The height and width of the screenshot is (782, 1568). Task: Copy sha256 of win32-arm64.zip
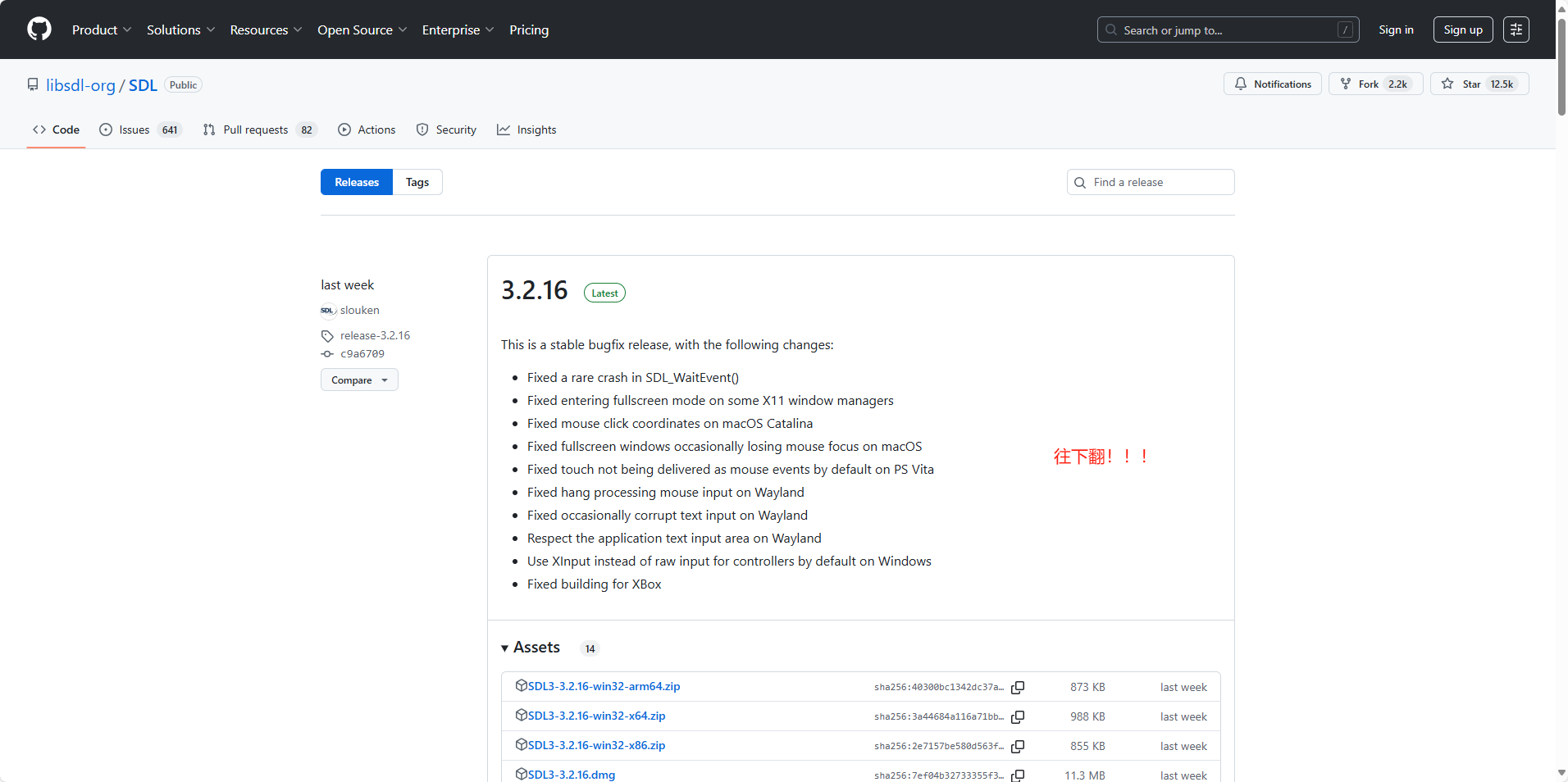coord(1018,687)
